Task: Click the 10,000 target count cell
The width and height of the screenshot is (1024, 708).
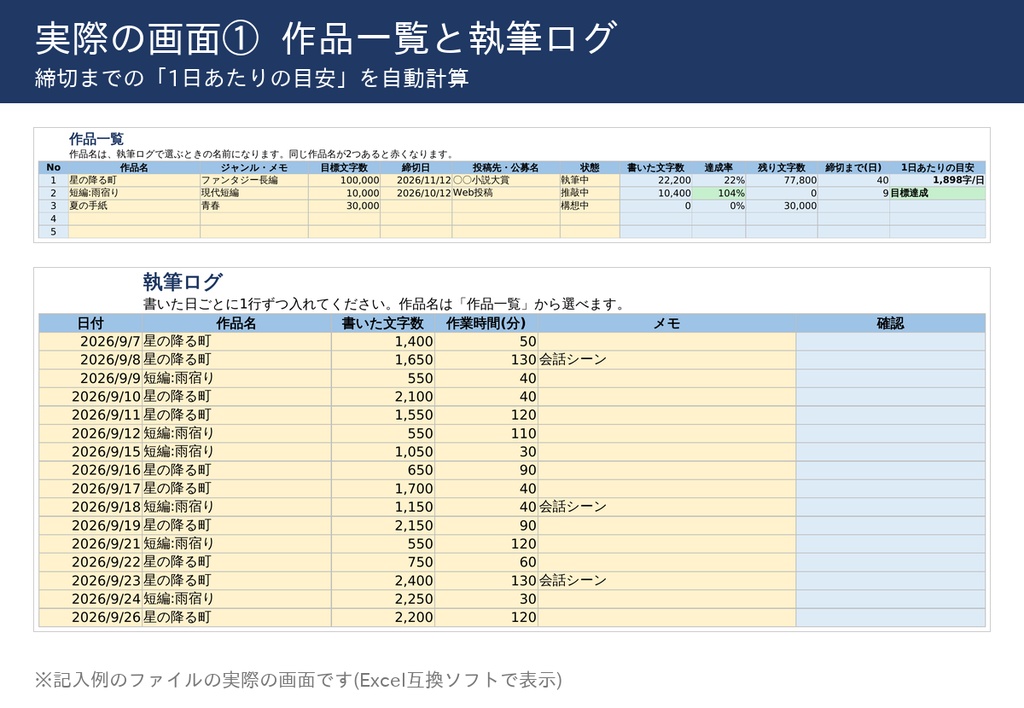Action: coord(344,193)
